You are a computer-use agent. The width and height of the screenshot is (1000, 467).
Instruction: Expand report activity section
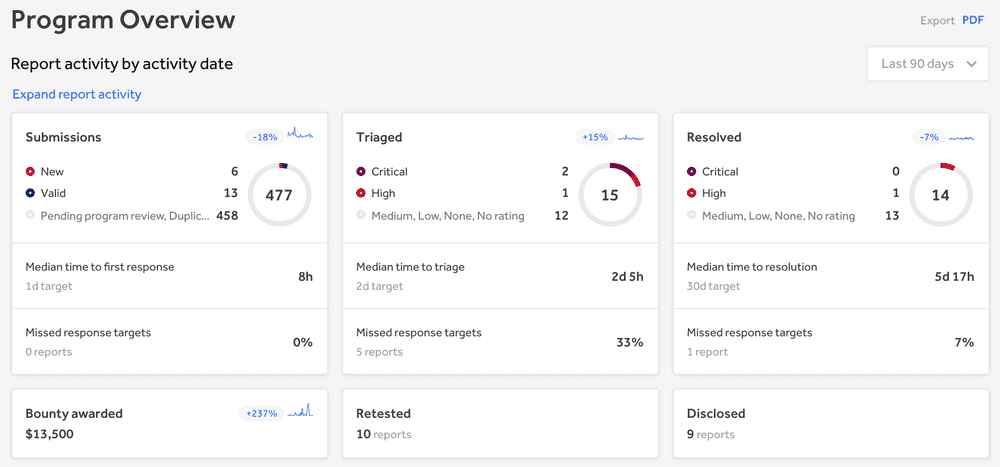click(77, 94)
